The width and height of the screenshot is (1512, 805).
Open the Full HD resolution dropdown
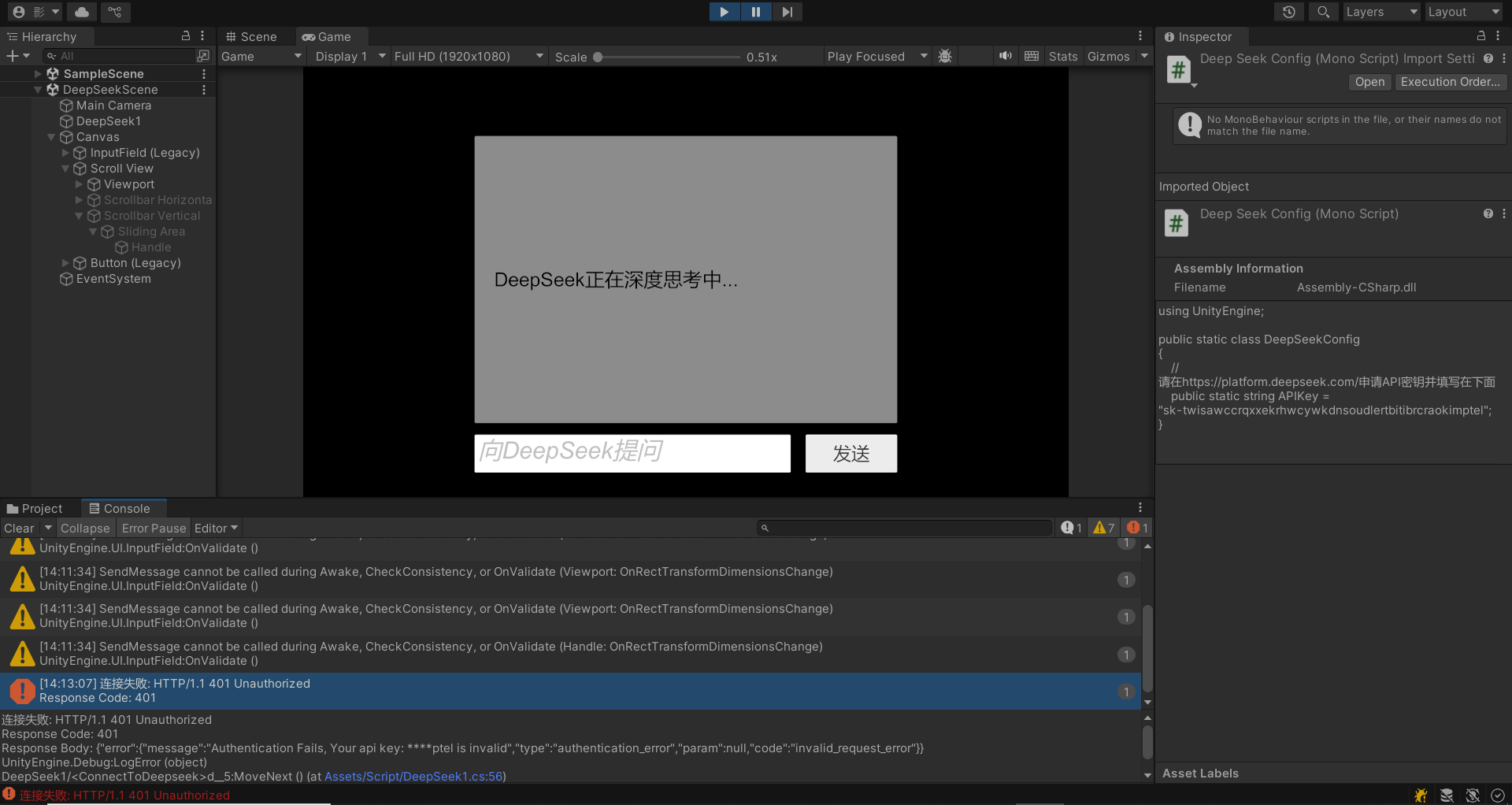(x=469, y=56)
